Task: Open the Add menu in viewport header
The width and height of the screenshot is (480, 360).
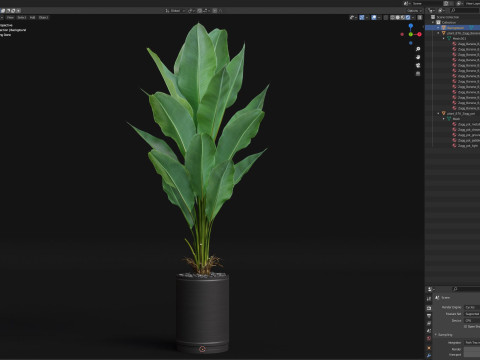Action: coord(32,17)
